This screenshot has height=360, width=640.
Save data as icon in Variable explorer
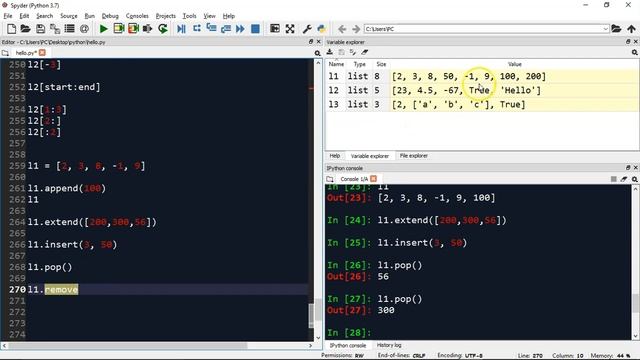(x=353, y=52)
